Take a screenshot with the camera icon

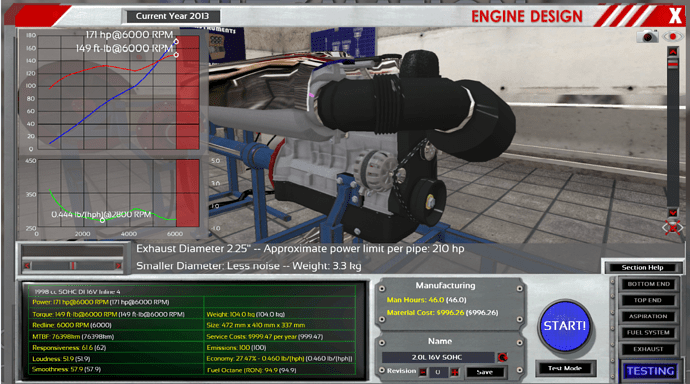pyautogui.click(x=647, y=36)
